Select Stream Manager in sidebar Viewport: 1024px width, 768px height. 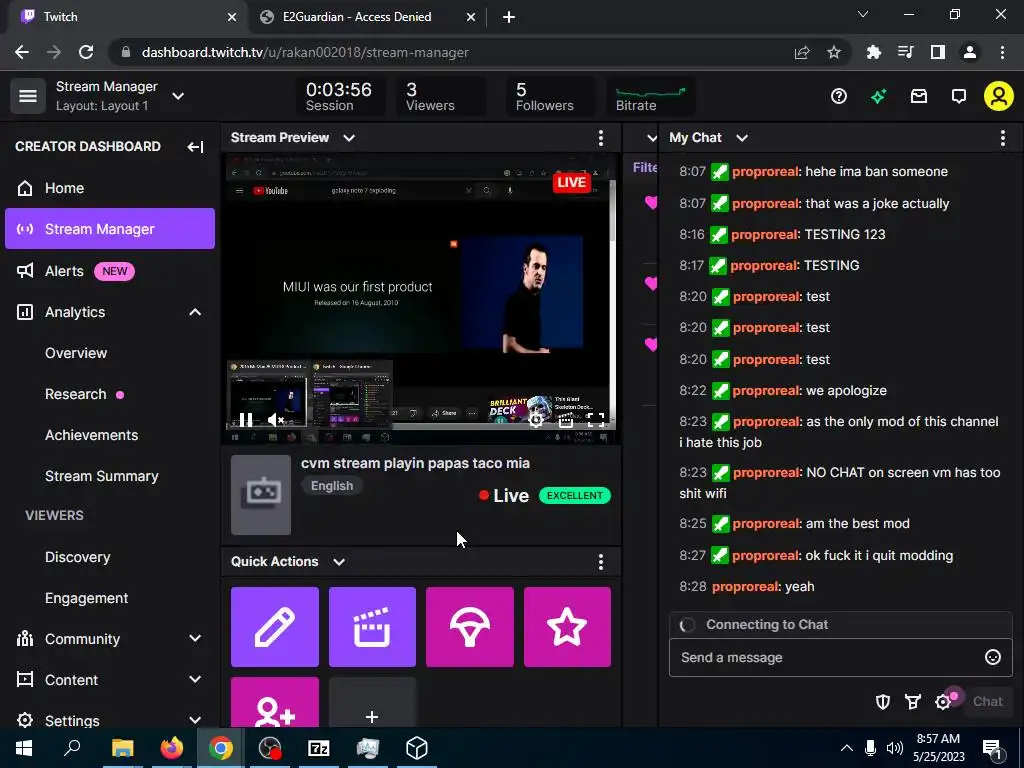pyautogui.click(x=110, y=229)
